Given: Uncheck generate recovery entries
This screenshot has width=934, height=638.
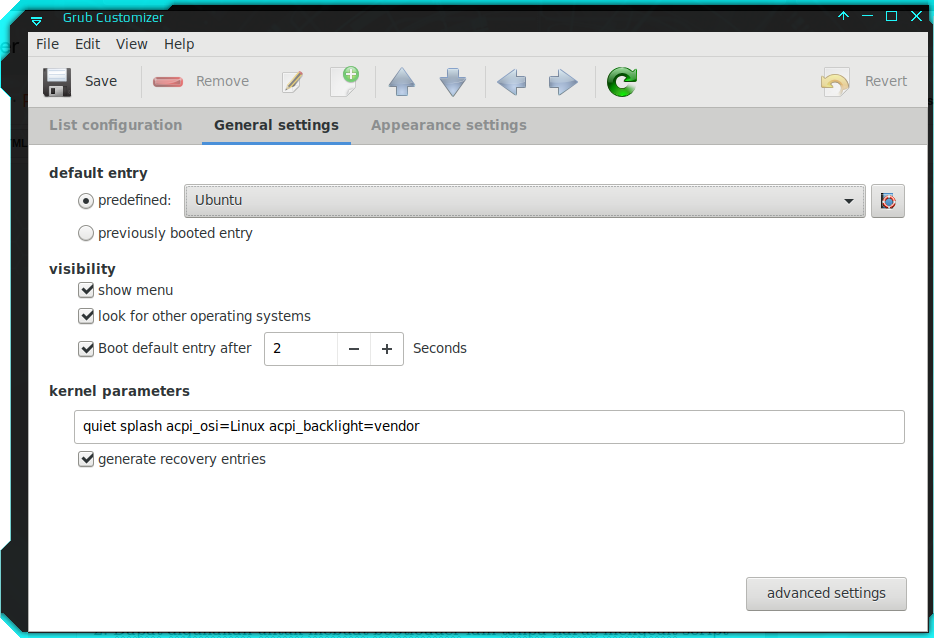Looking at the screenshot, I should [x=86, y=459].
